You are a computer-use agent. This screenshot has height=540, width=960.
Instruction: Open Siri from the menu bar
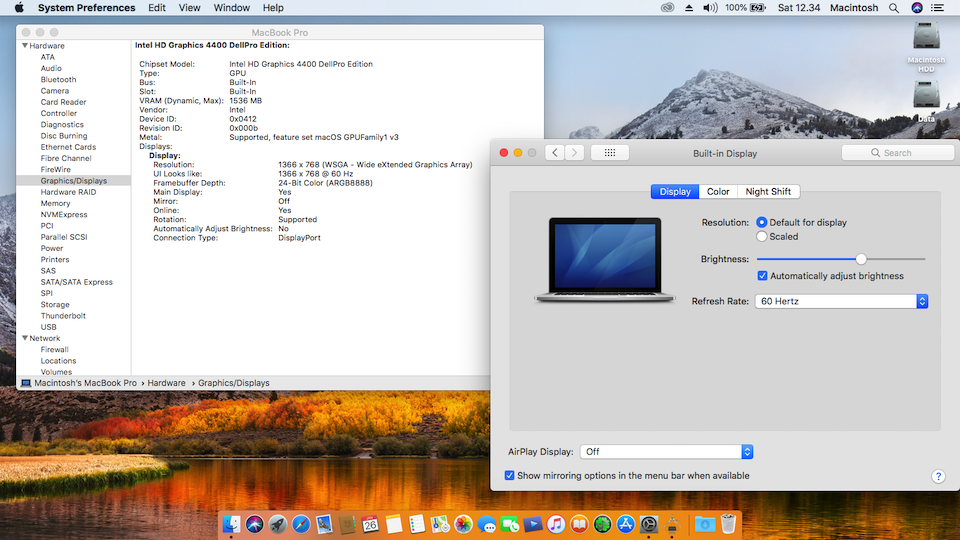[x=918, y=8]
